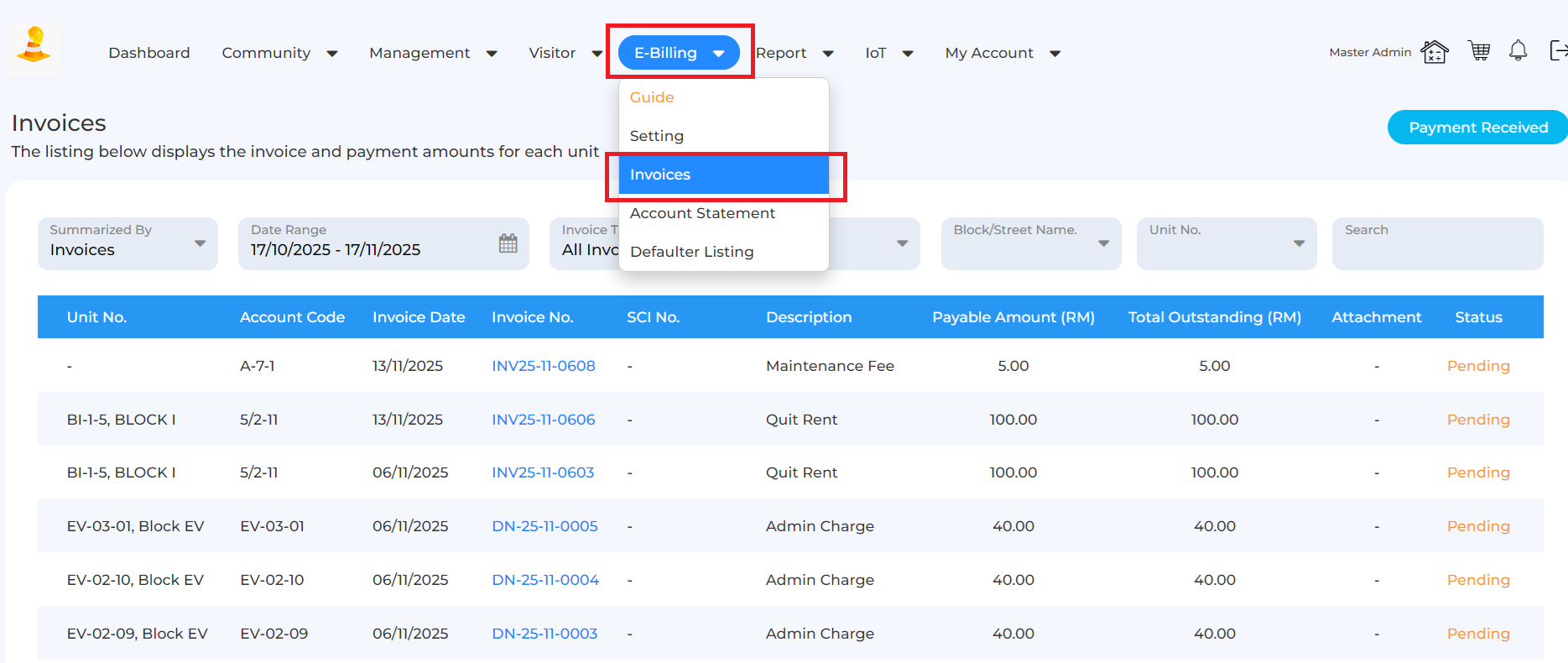
Task: Open the Date Range calendar icon
Action: pos(508,243)
